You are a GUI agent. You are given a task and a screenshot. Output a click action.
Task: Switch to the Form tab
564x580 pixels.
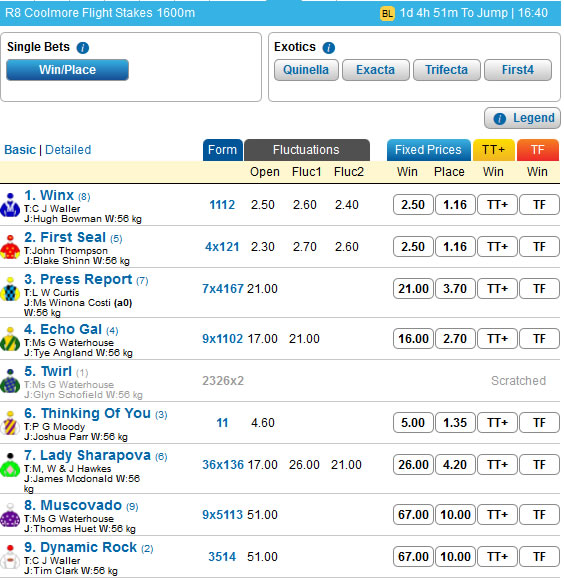click(x=222, y=150)
